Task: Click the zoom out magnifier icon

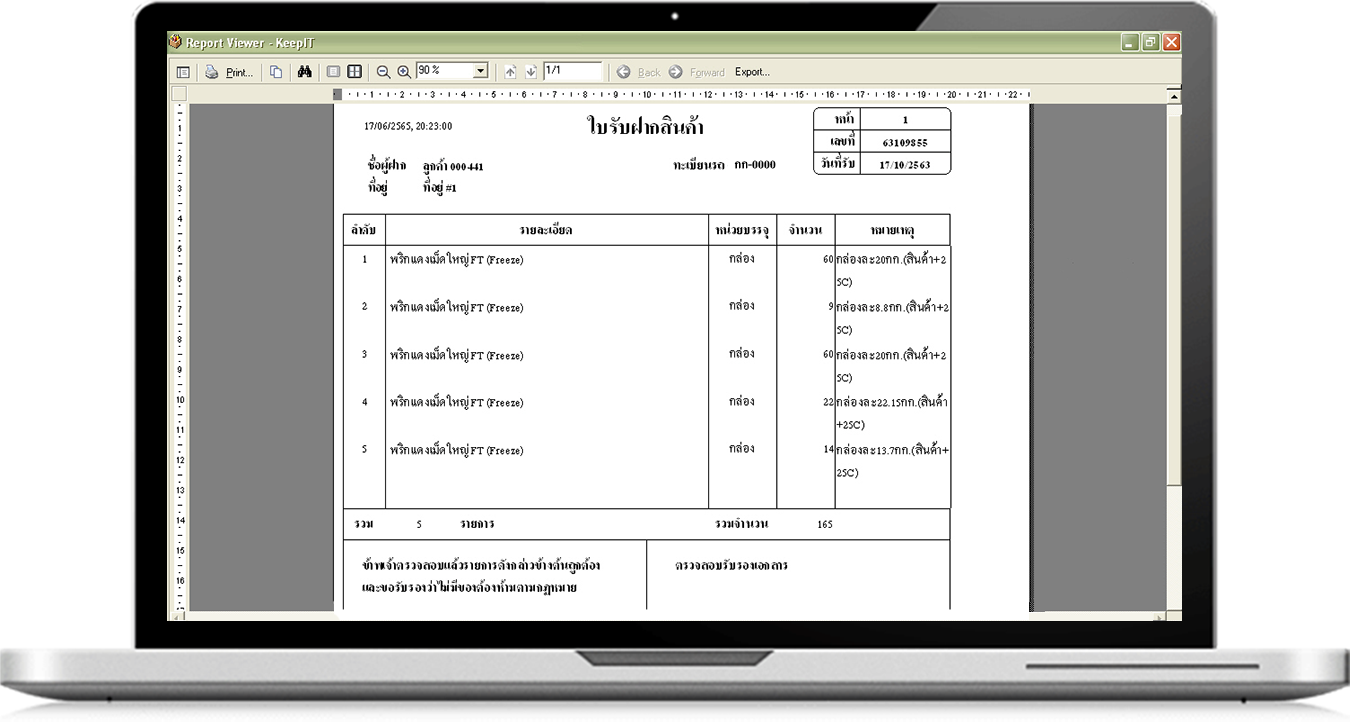Action: point(383,72)
